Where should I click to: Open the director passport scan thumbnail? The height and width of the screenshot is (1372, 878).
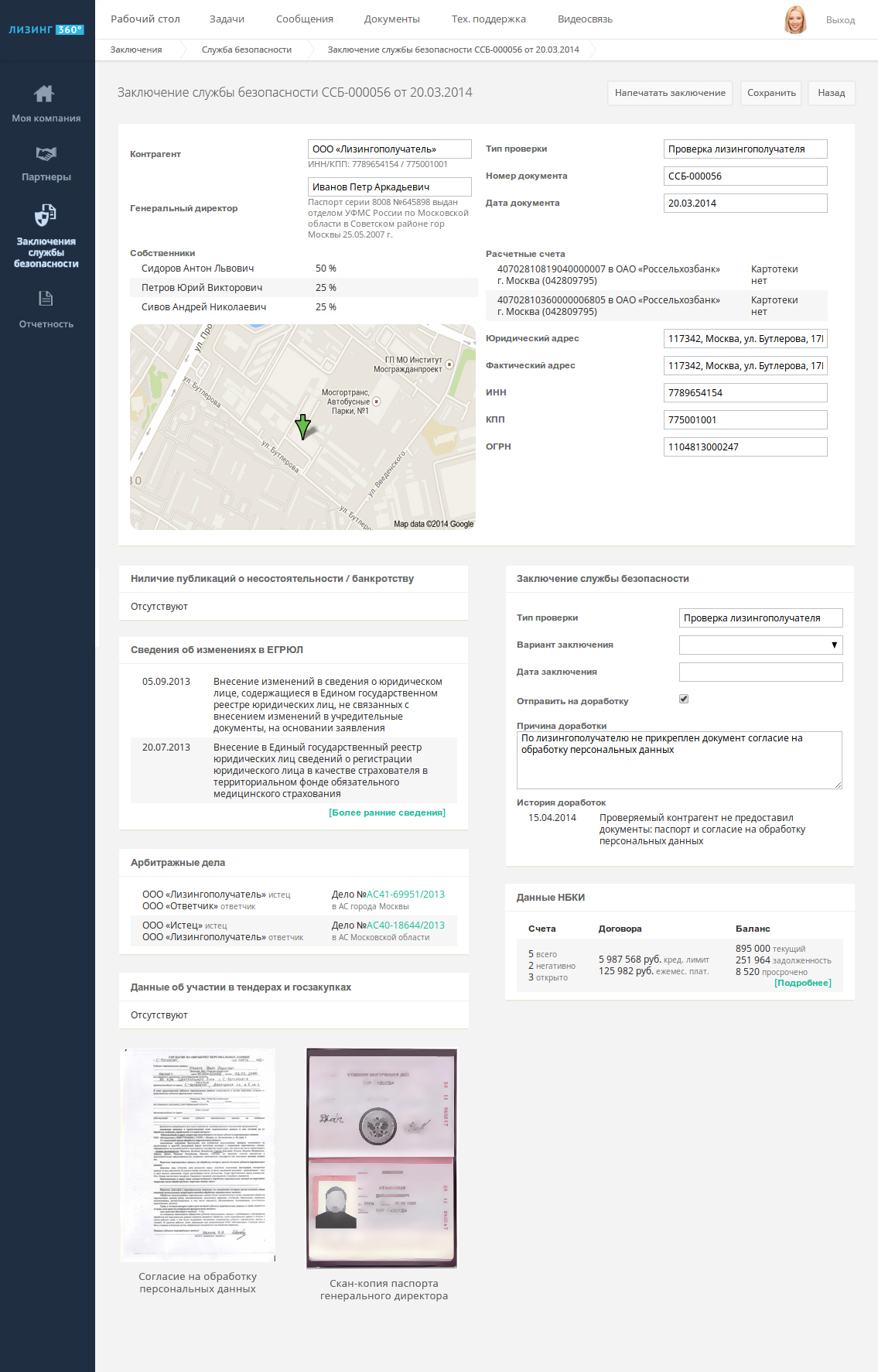point(382,1158)
